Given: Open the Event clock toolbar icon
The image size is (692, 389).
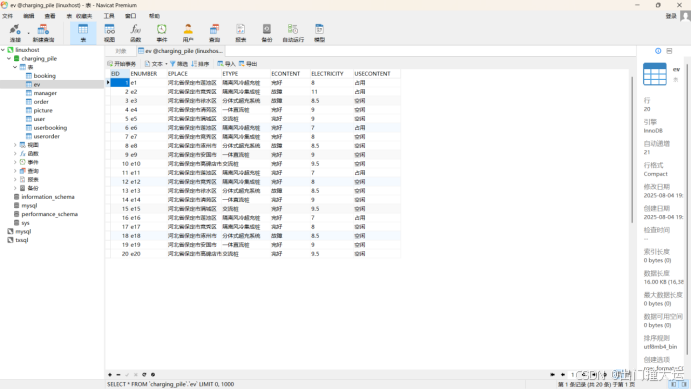Looking at the screenshot, I should point(162,33).
